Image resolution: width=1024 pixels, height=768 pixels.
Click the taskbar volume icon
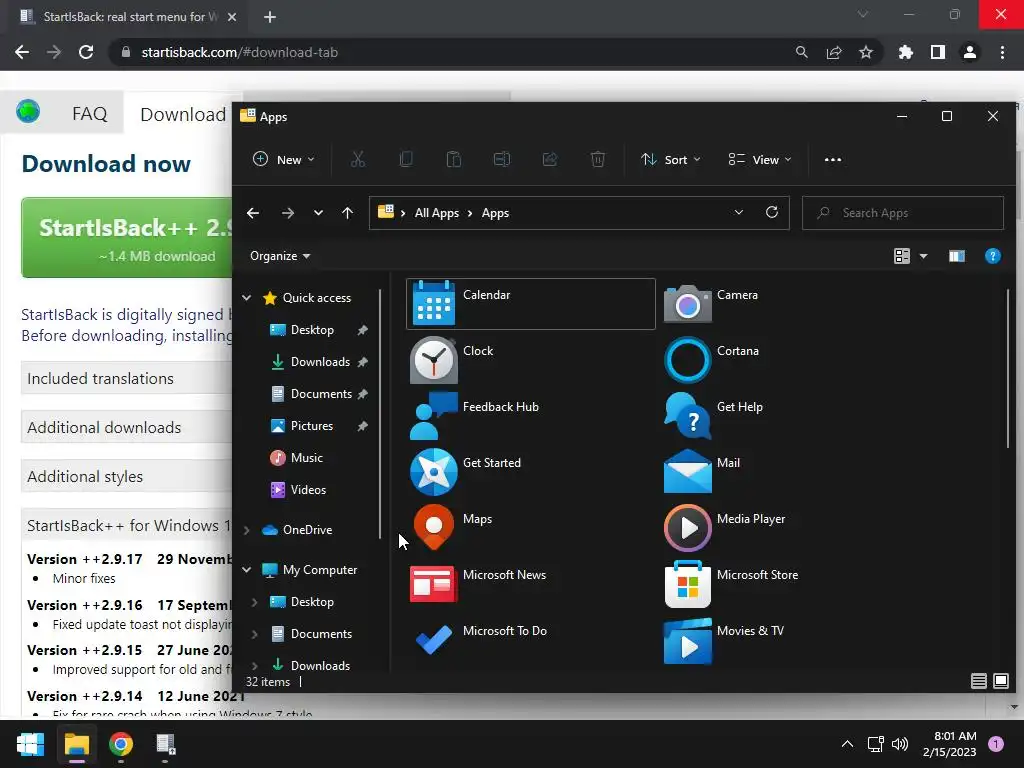900,744
